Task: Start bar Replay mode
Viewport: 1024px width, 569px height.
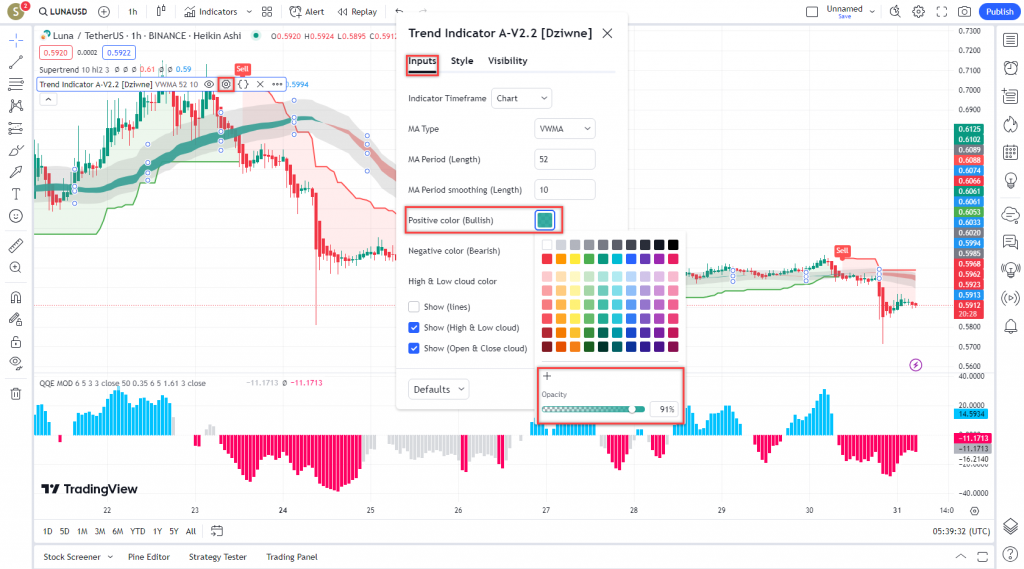Action: 357,12
